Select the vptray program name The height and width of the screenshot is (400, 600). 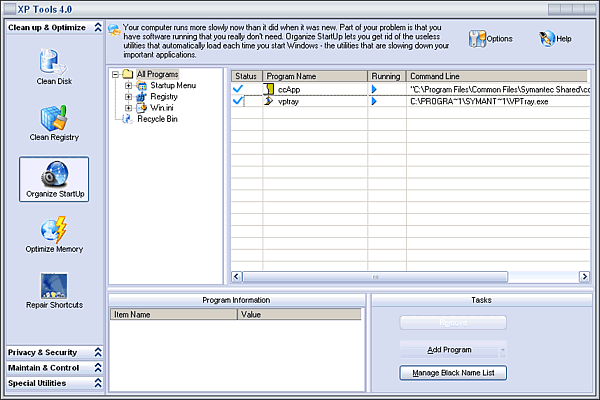tap(288, 101)
